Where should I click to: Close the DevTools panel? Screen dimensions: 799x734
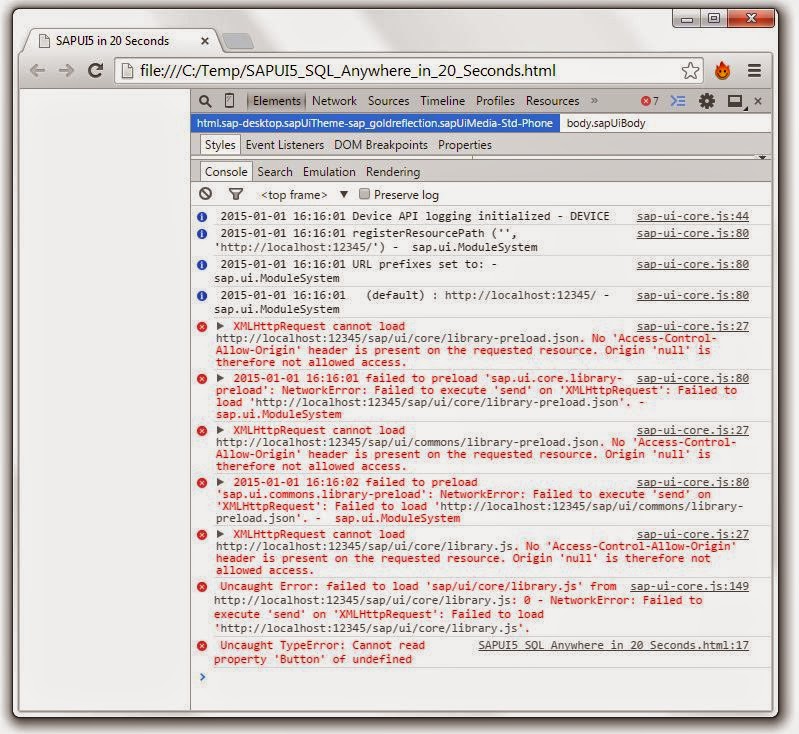758,101
